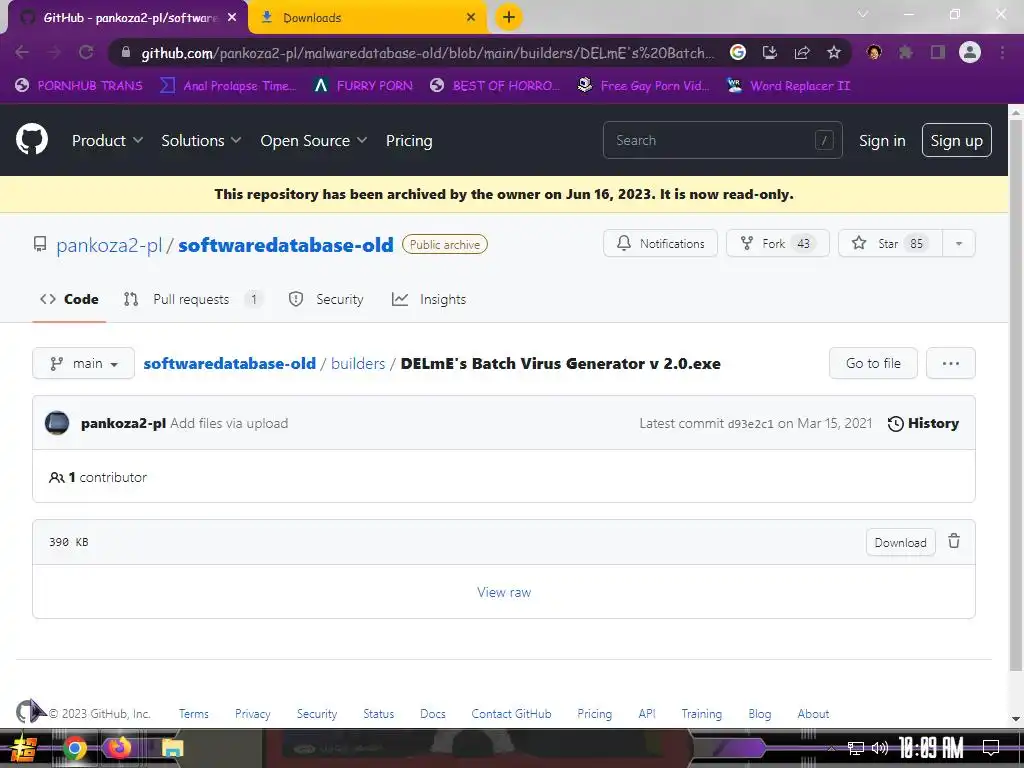Download the 390 KB file
1024x768 pixels.
[x=901, y=543]
